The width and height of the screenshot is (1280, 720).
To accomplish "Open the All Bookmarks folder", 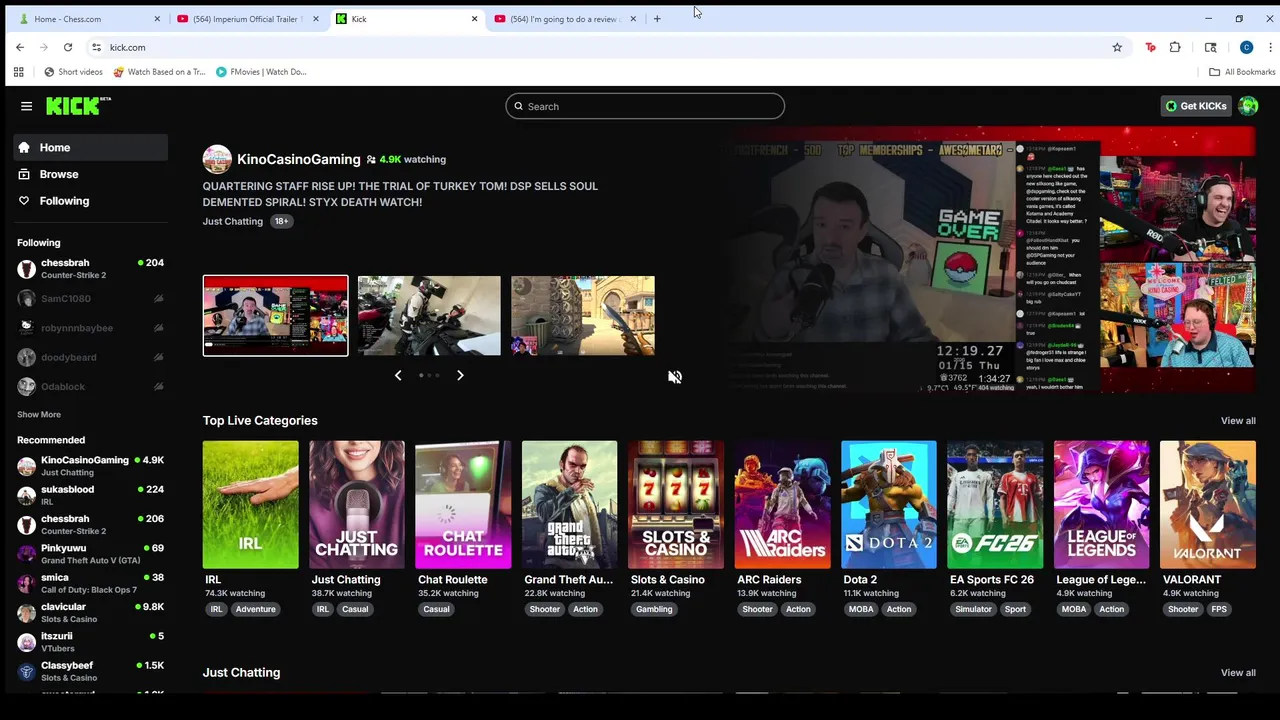I will coord(1242,72).
